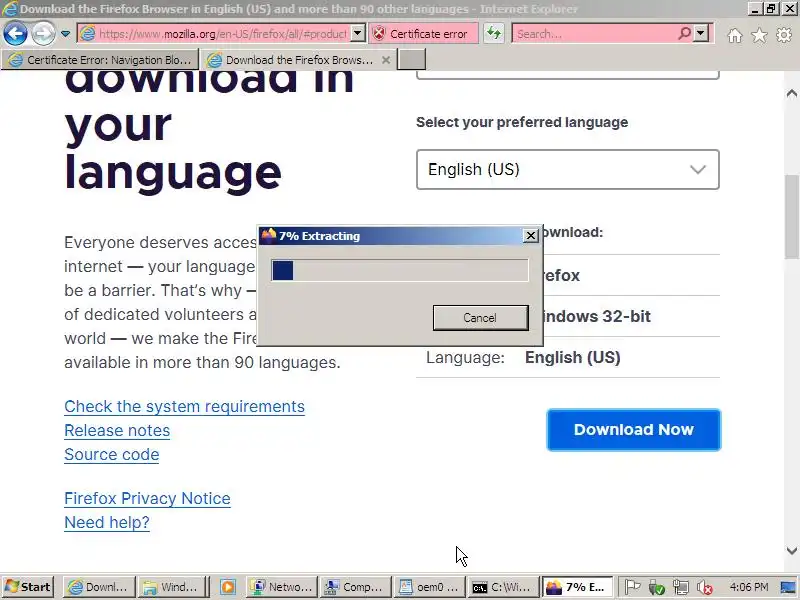Click Show desktop button in tray
This screenshot has height=600, width=800.
click(789, 588)
